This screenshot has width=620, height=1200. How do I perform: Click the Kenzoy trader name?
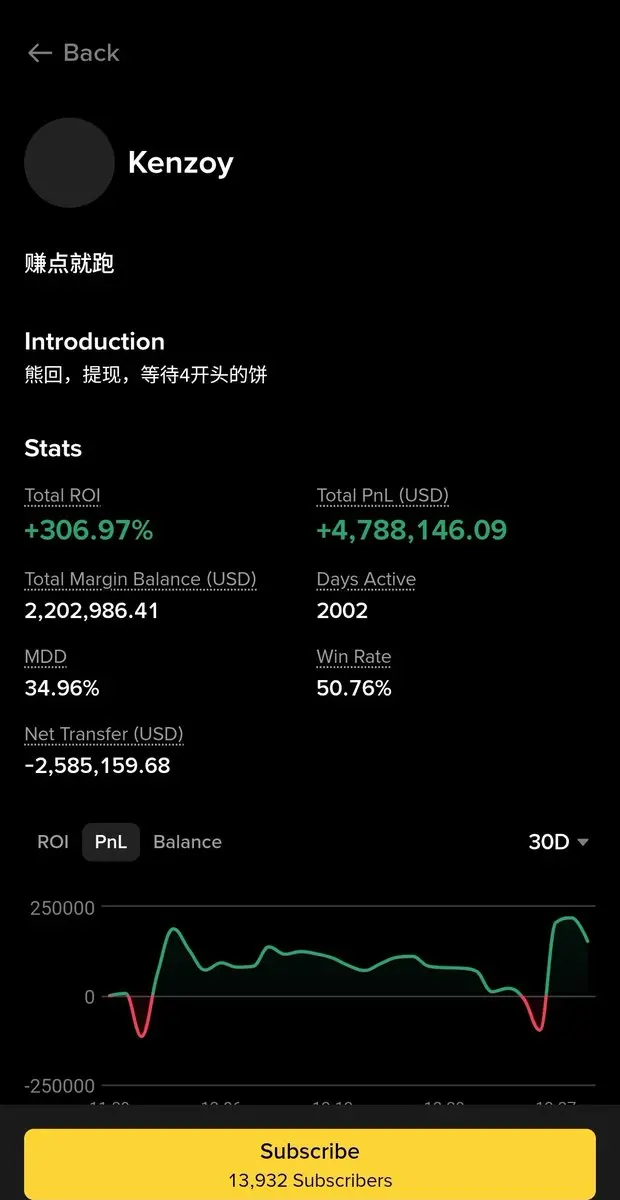click(180, 163)
